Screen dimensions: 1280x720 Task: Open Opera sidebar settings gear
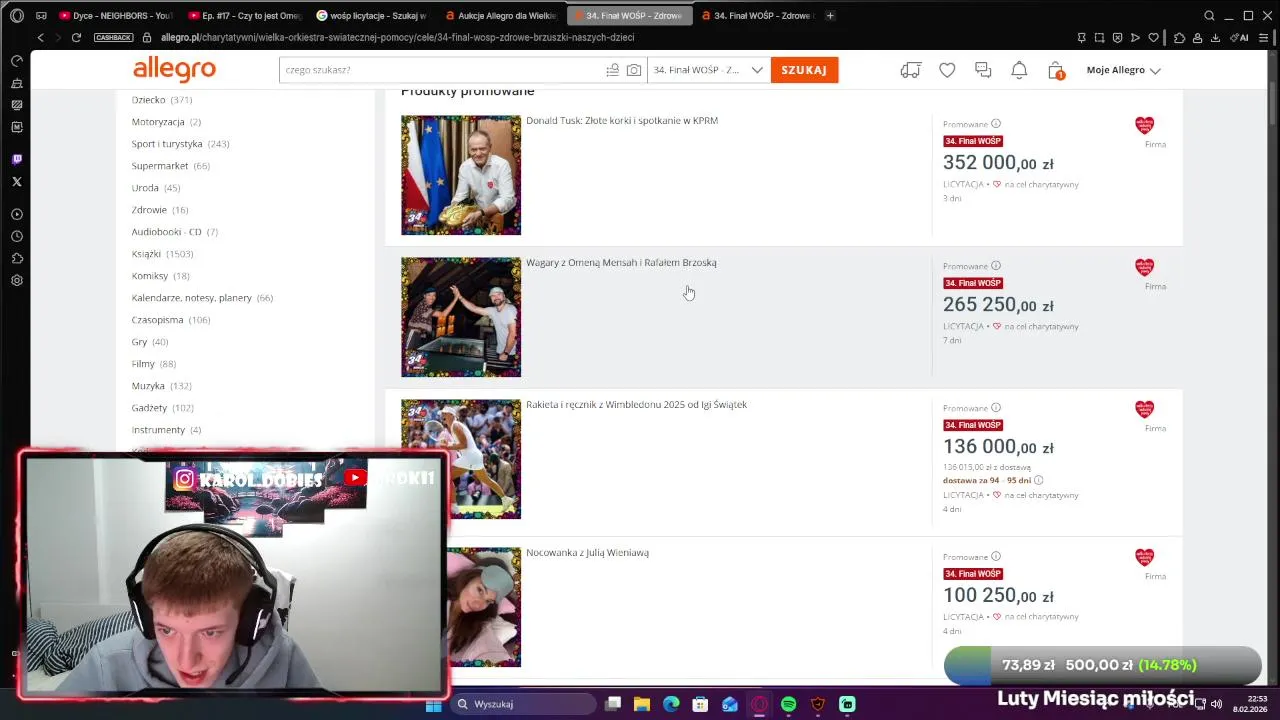pyautogui.click(x=17, y=280)
